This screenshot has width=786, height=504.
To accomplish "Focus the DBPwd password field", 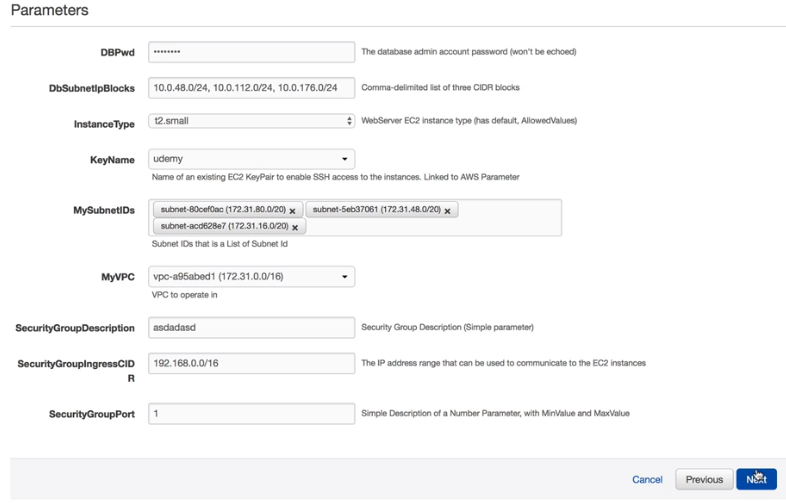I will click(x=251, y=52).
